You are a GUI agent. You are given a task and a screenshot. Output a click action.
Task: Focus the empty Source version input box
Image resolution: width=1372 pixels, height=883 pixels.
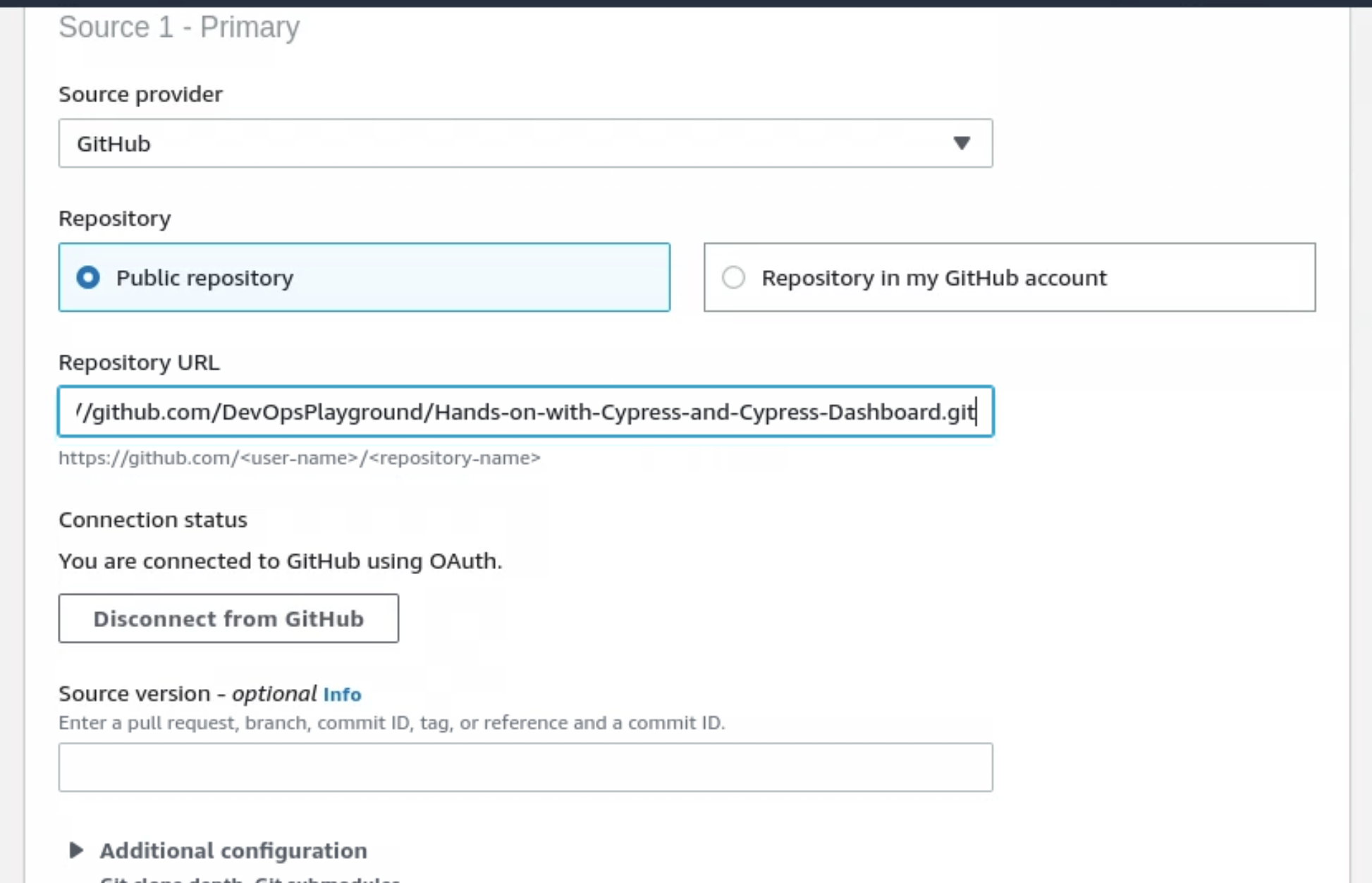pyautogui.click(x=525, y=767)
